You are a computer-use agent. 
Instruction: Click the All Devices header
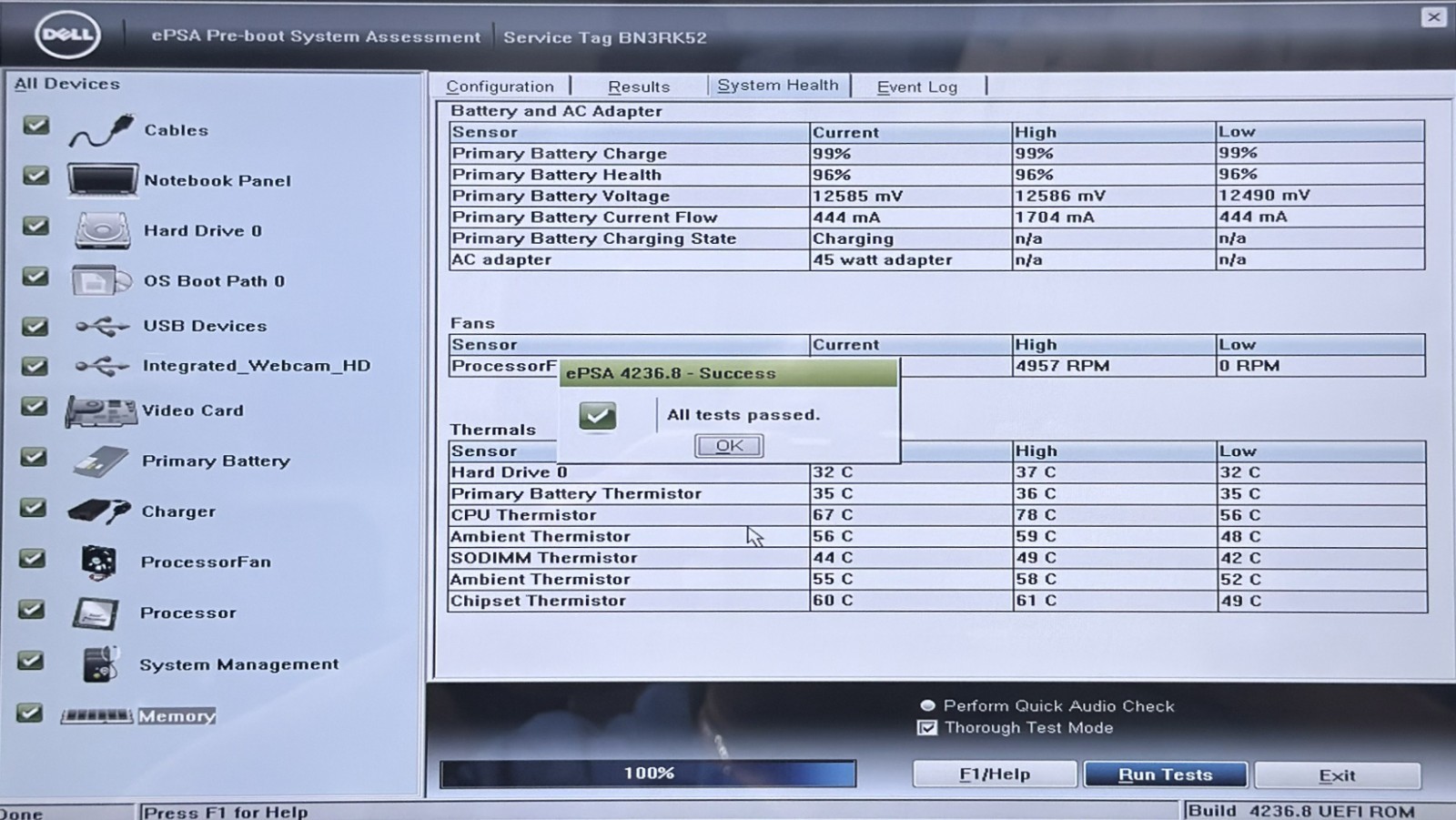click(67, 84)
